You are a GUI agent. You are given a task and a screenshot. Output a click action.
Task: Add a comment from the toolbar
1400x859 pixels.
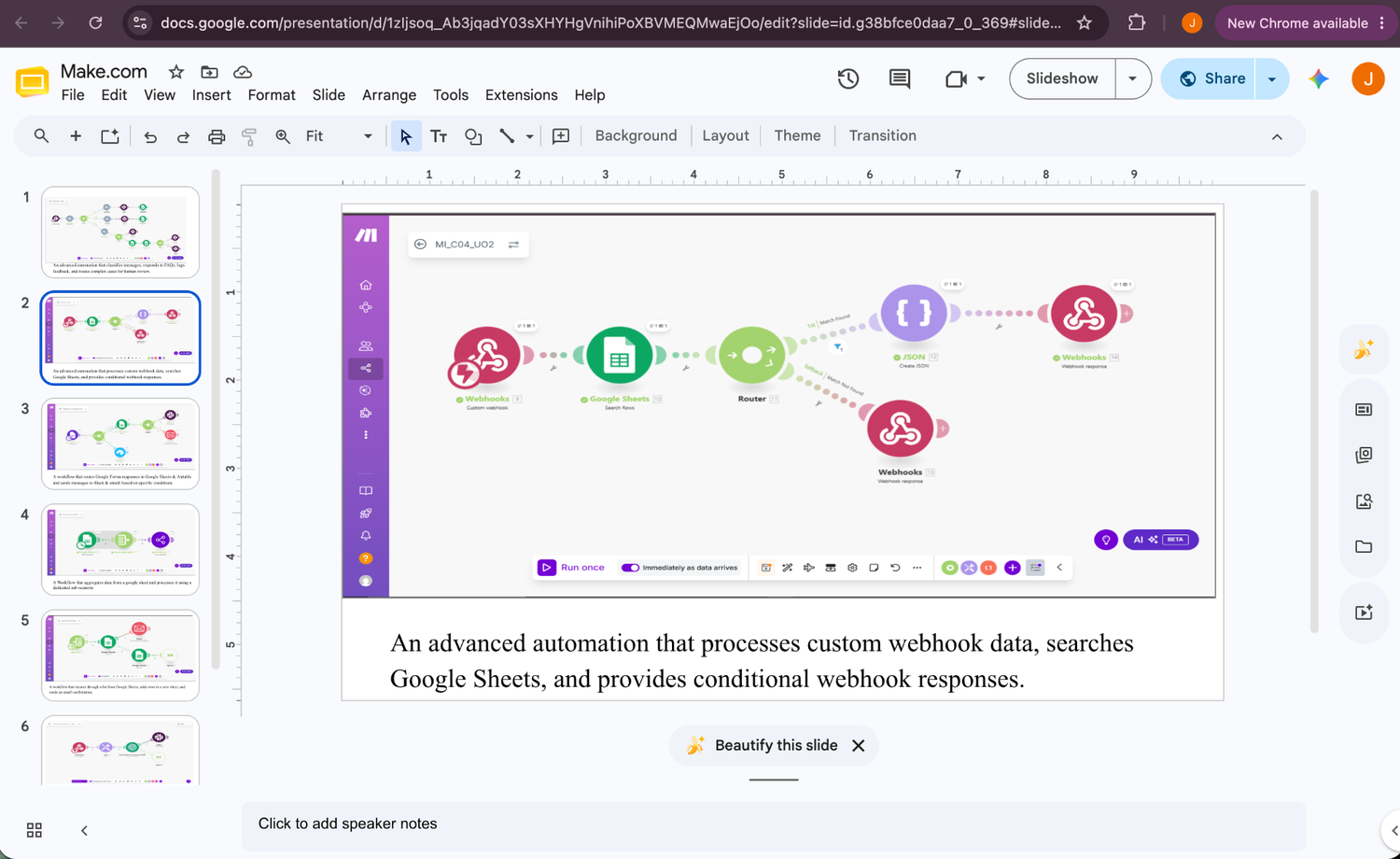[561, 136]
